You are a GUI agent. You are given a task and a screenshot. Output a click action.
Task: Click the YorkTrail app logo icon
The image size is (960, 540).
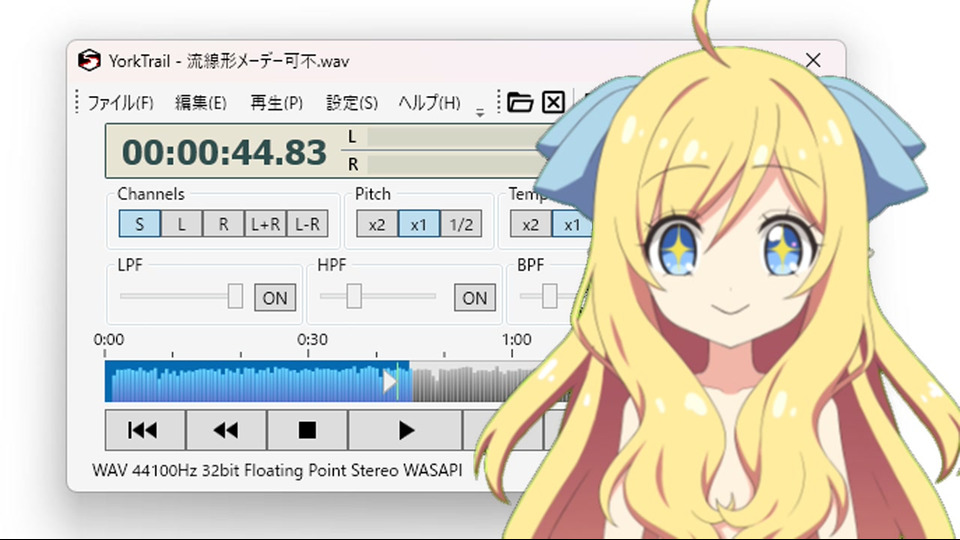pos(89,61)
